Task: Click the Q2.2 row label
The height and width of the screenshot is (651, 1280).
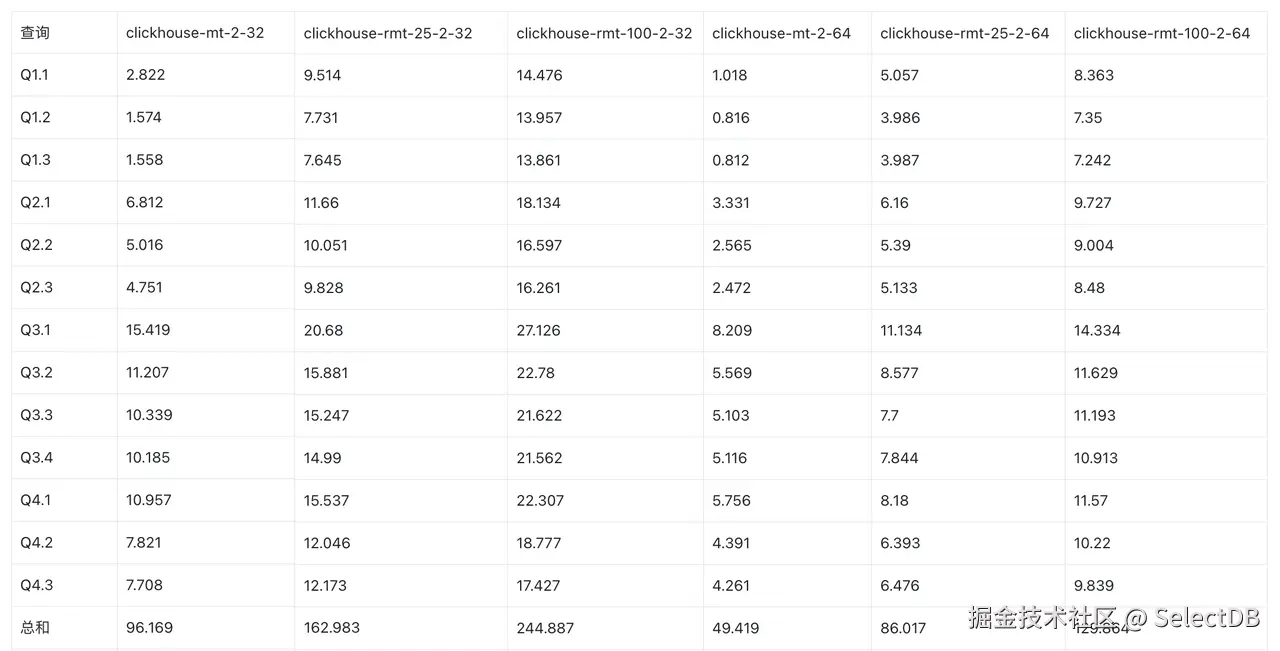Action: pos(36,245)
